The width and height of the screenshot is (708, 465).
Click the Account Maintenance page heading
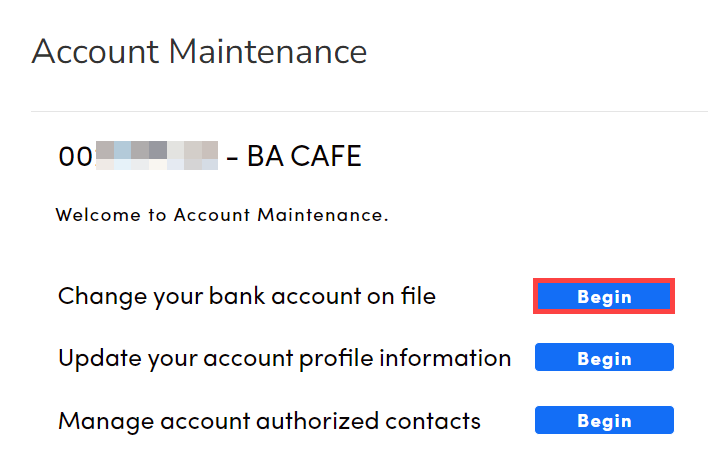point(199,50)
